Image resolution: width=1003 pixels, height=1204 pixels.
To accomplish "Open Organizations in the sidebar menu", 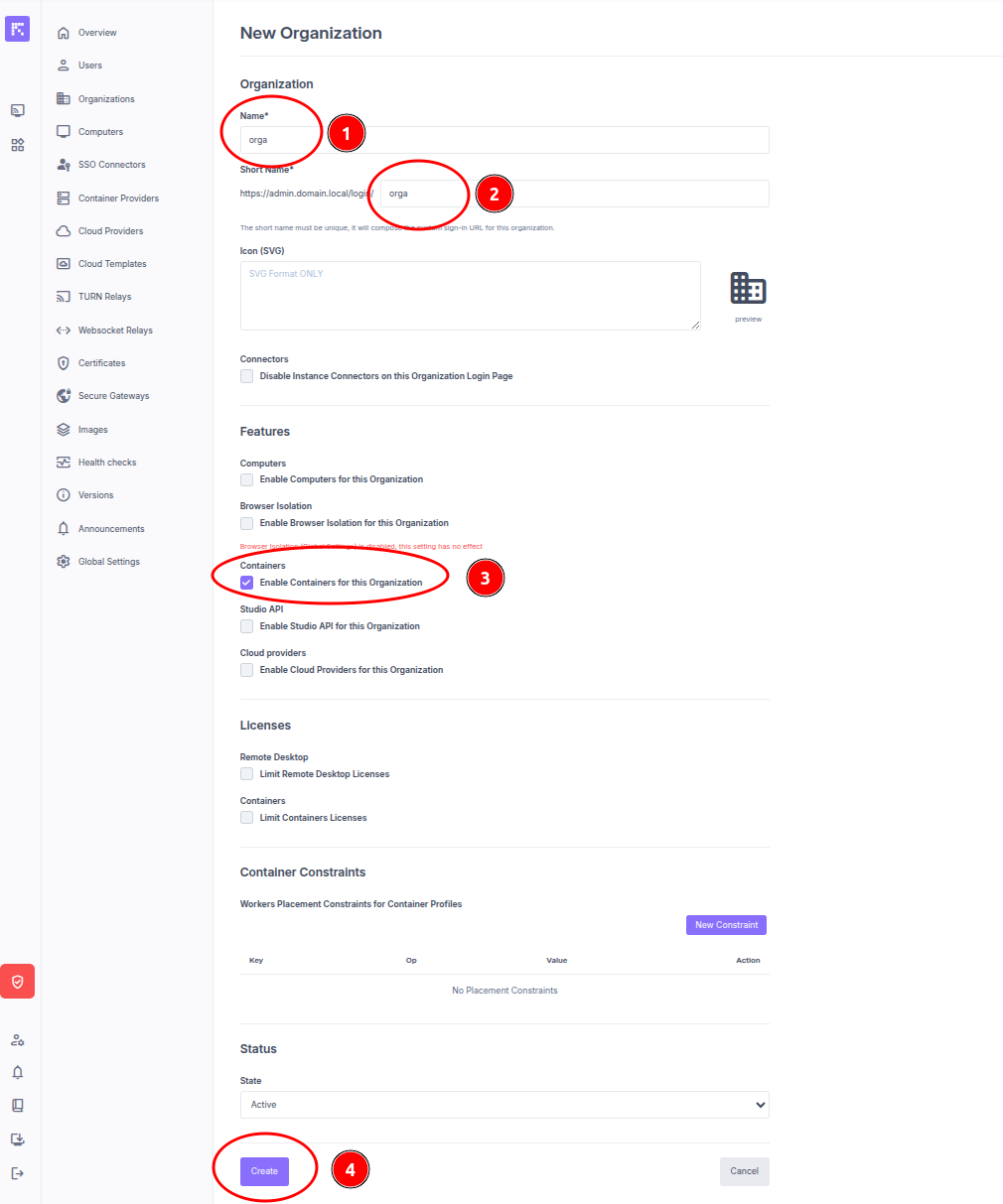I will tap(106, 99).
